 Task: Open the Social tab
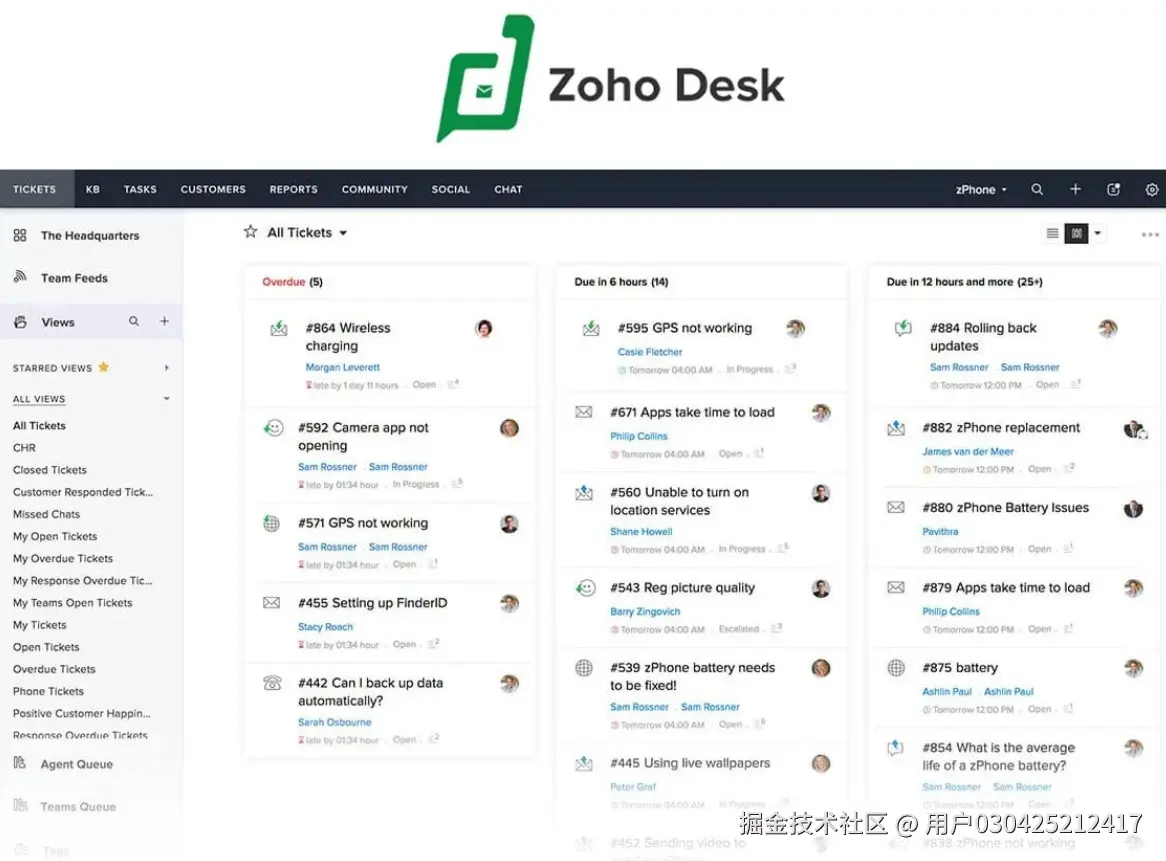[x=451, y=189]
